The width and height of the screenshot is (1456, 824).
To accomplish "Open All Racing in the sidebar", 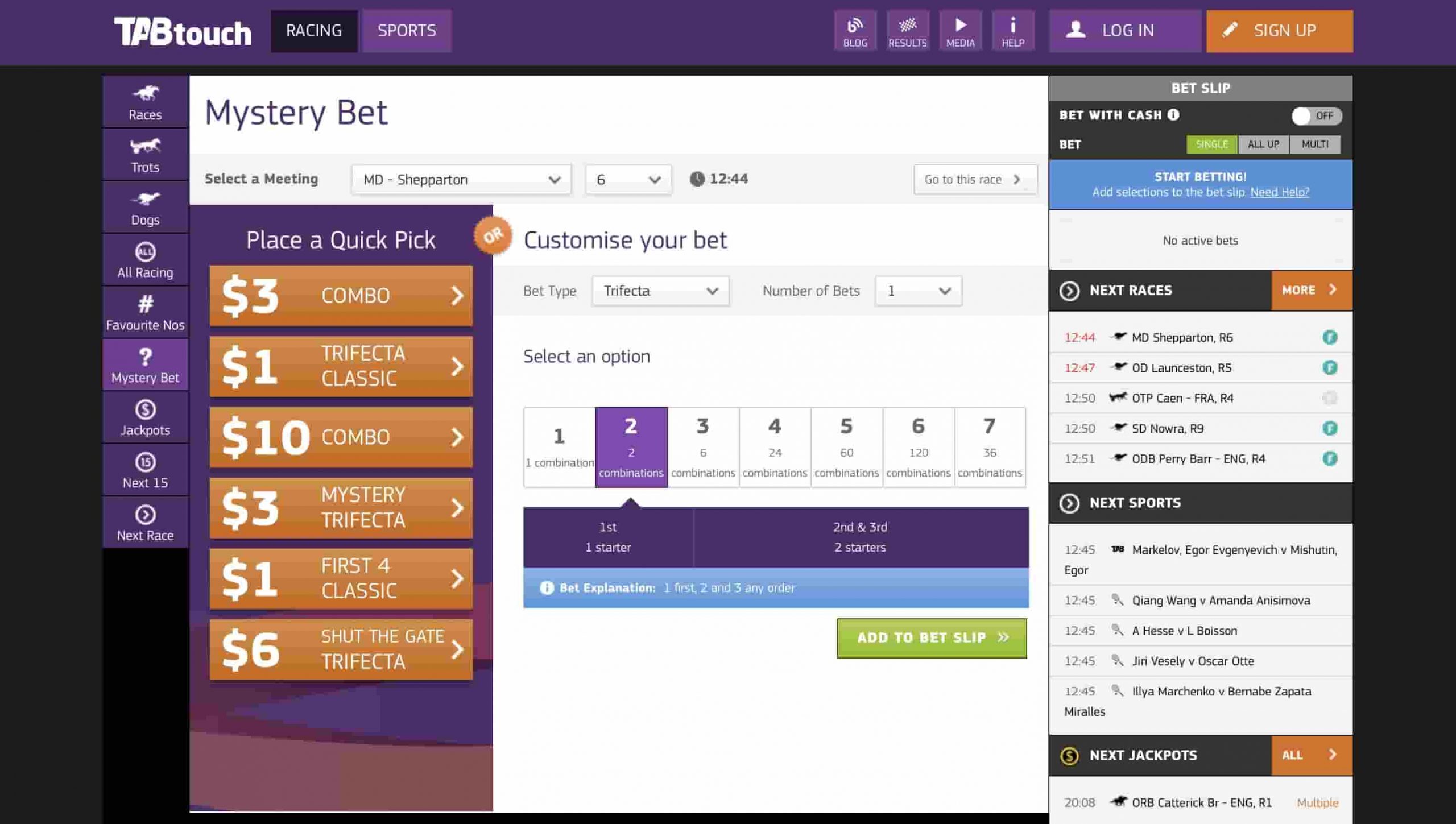I will coord(145,260).
